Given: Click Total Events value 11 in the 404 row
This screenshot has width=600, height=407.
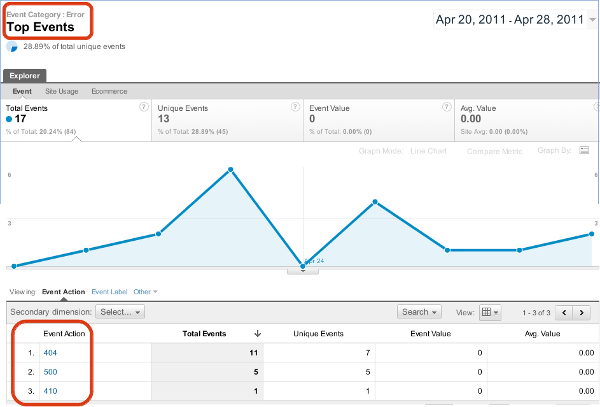Looking at the screenshot, I should pos(254,353).
